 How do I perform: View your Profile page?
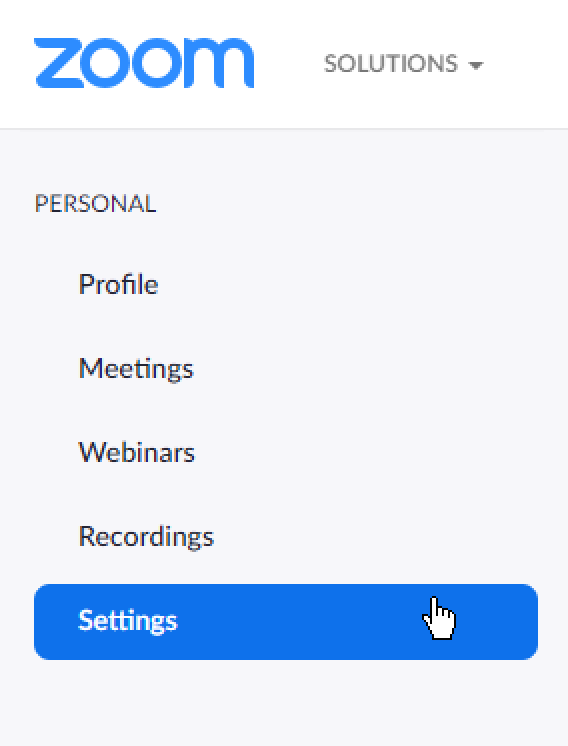click(118, 285)
